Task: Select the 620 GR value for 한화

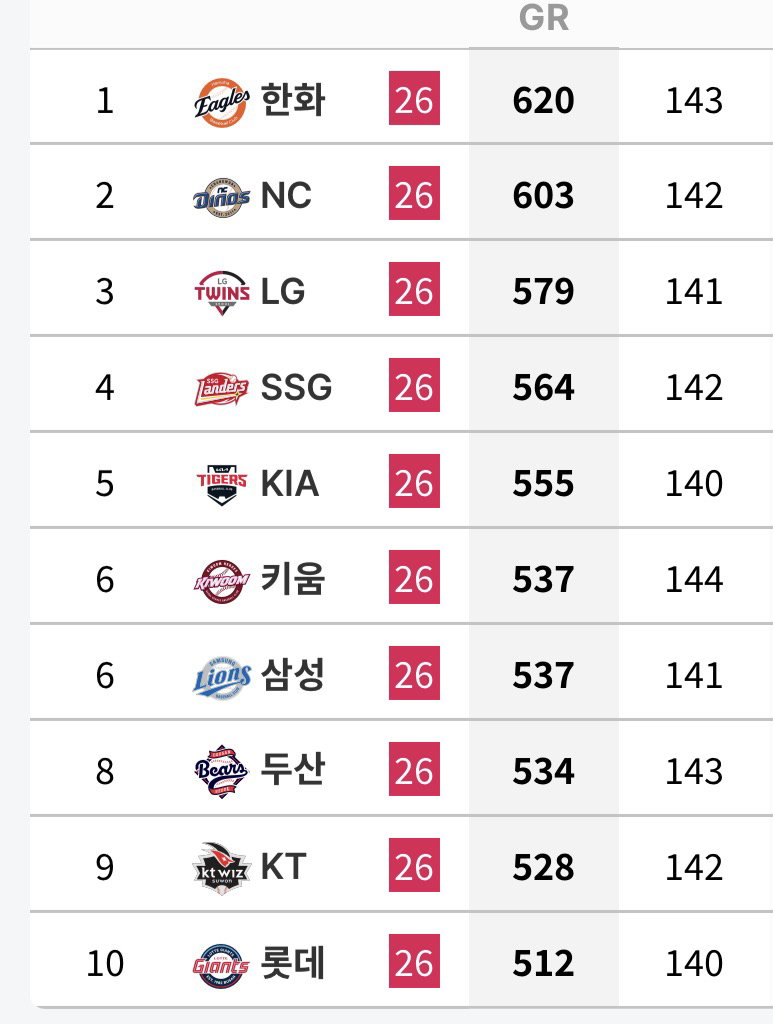Action: pos(543,101)
